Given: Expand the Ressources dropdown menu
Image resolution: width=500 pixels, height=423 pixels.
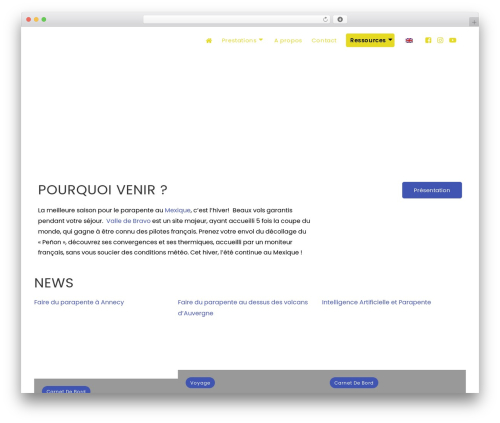Looking at the screenshot, I should pyautogui.click(x=370, y=40).
